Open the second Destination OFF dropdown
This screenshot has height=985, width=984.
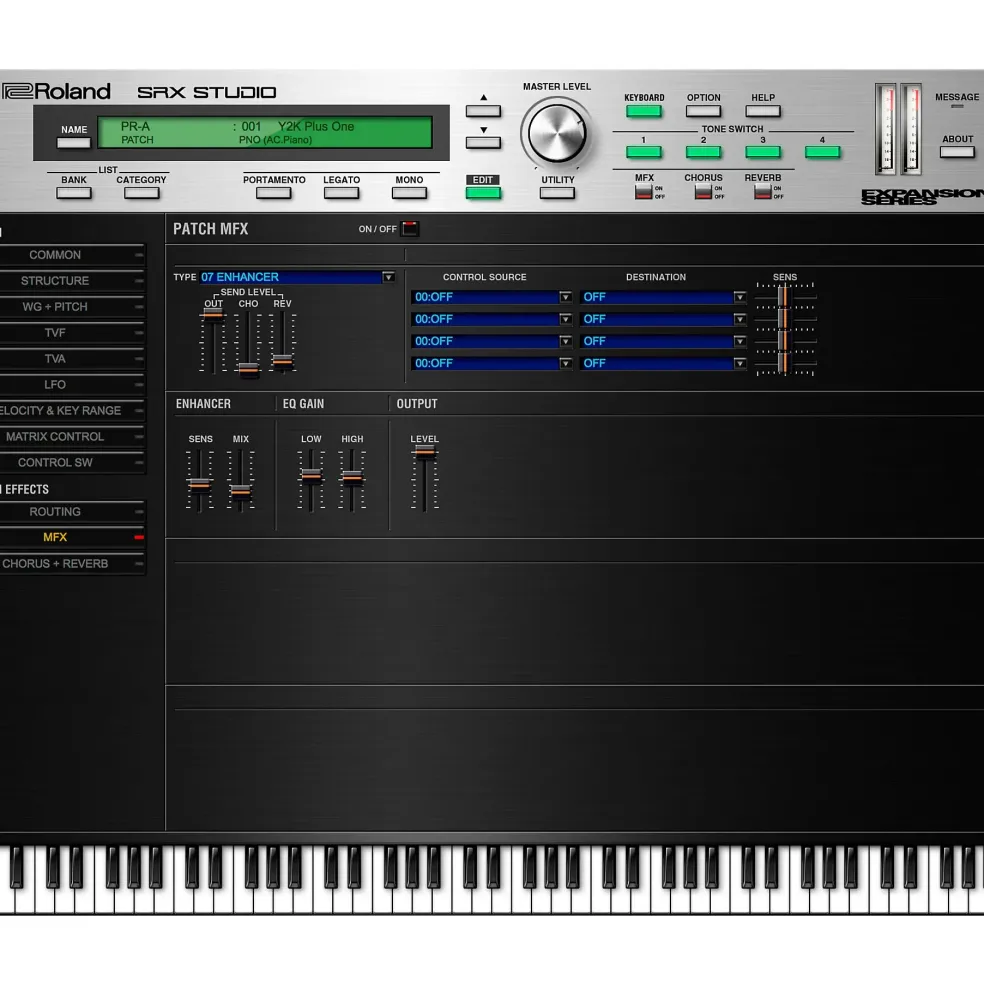[663, 318]
